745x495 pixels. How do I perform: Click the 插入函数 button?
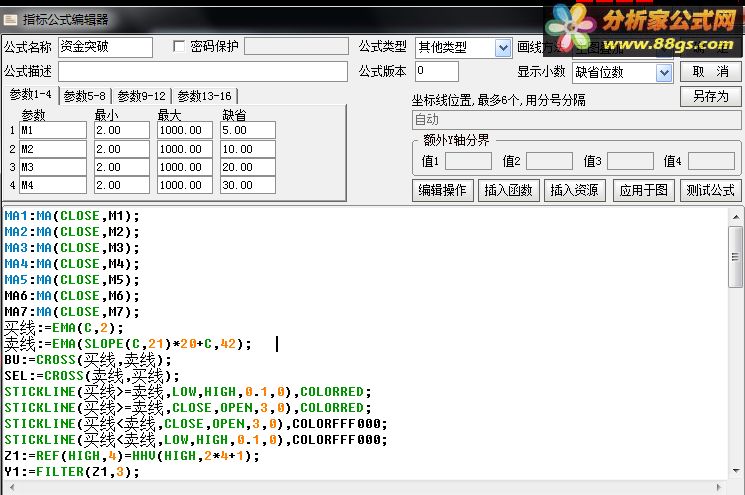[508, 190]
